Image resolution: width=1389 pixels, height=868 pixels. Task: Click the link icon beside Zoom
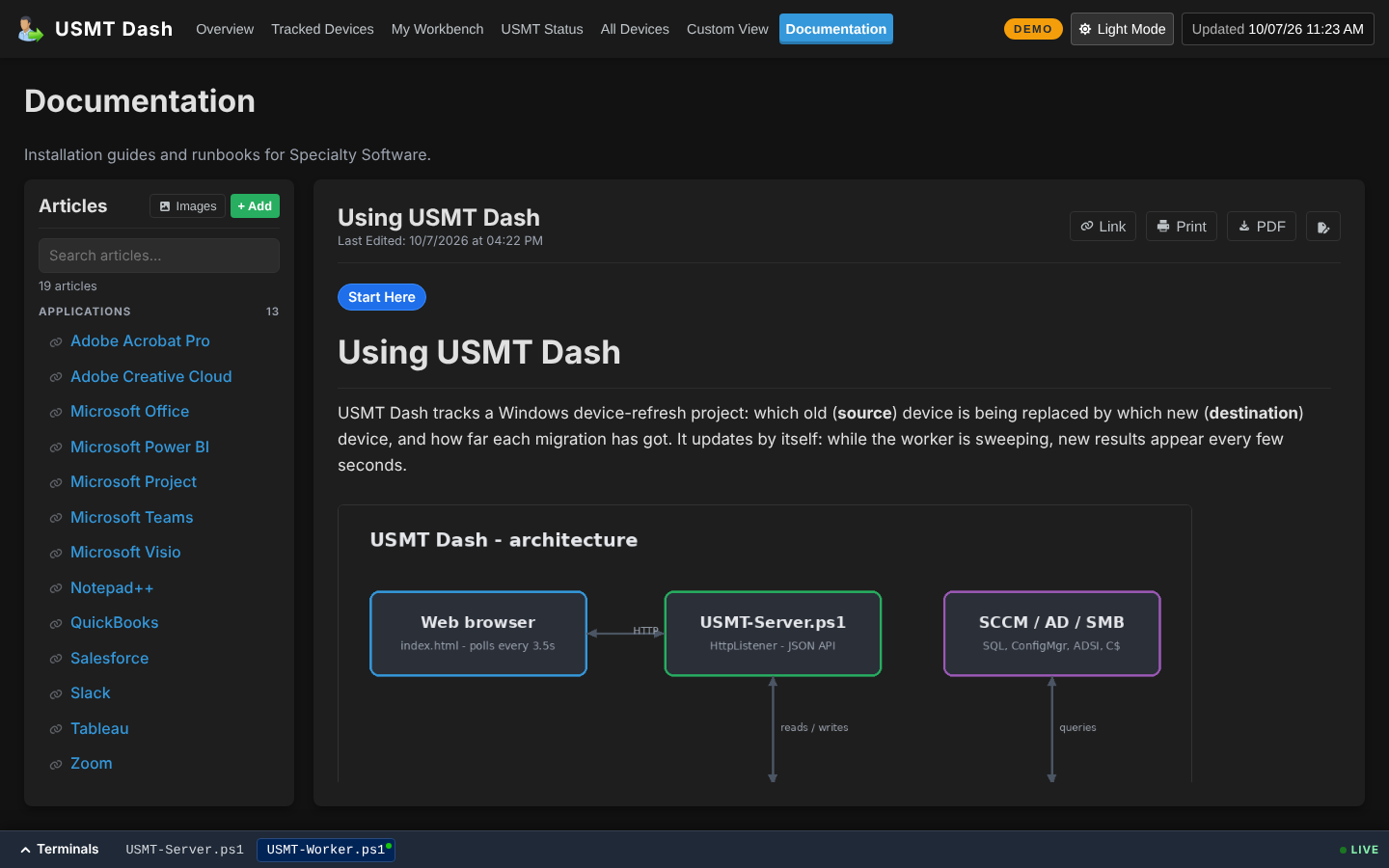pos(56,765)
